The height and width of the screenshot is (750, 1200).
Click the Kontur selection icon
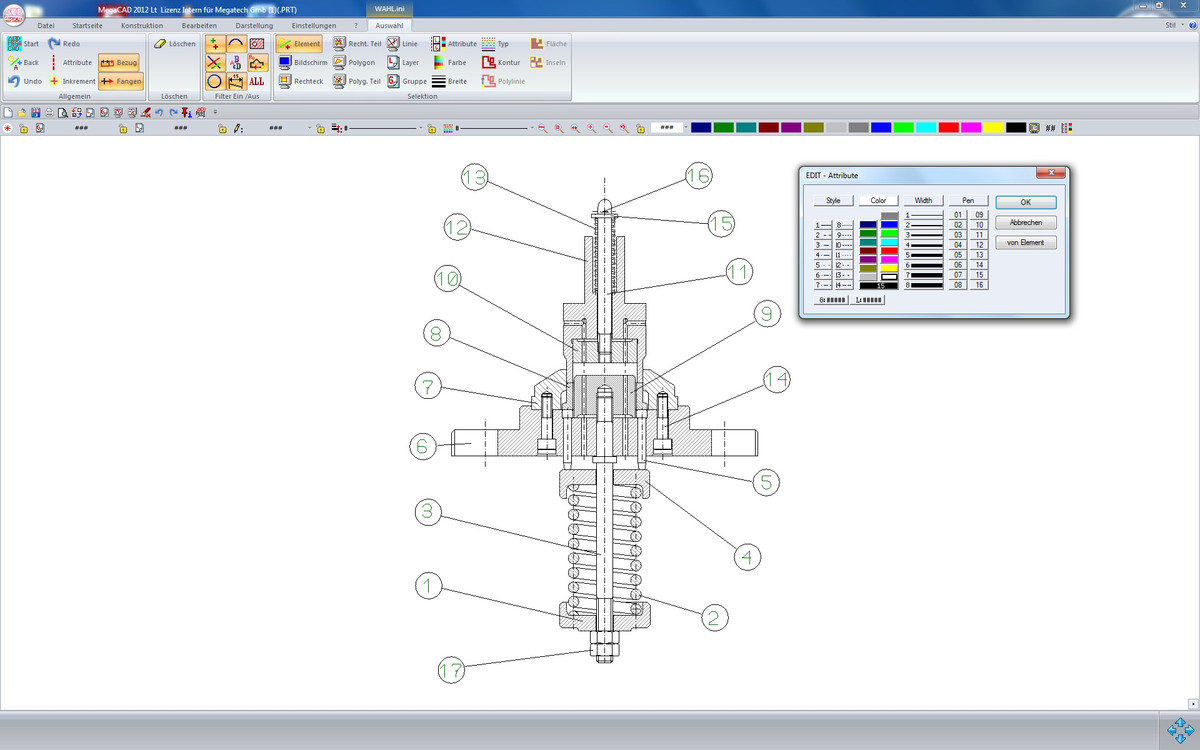(x=488, y=62)
